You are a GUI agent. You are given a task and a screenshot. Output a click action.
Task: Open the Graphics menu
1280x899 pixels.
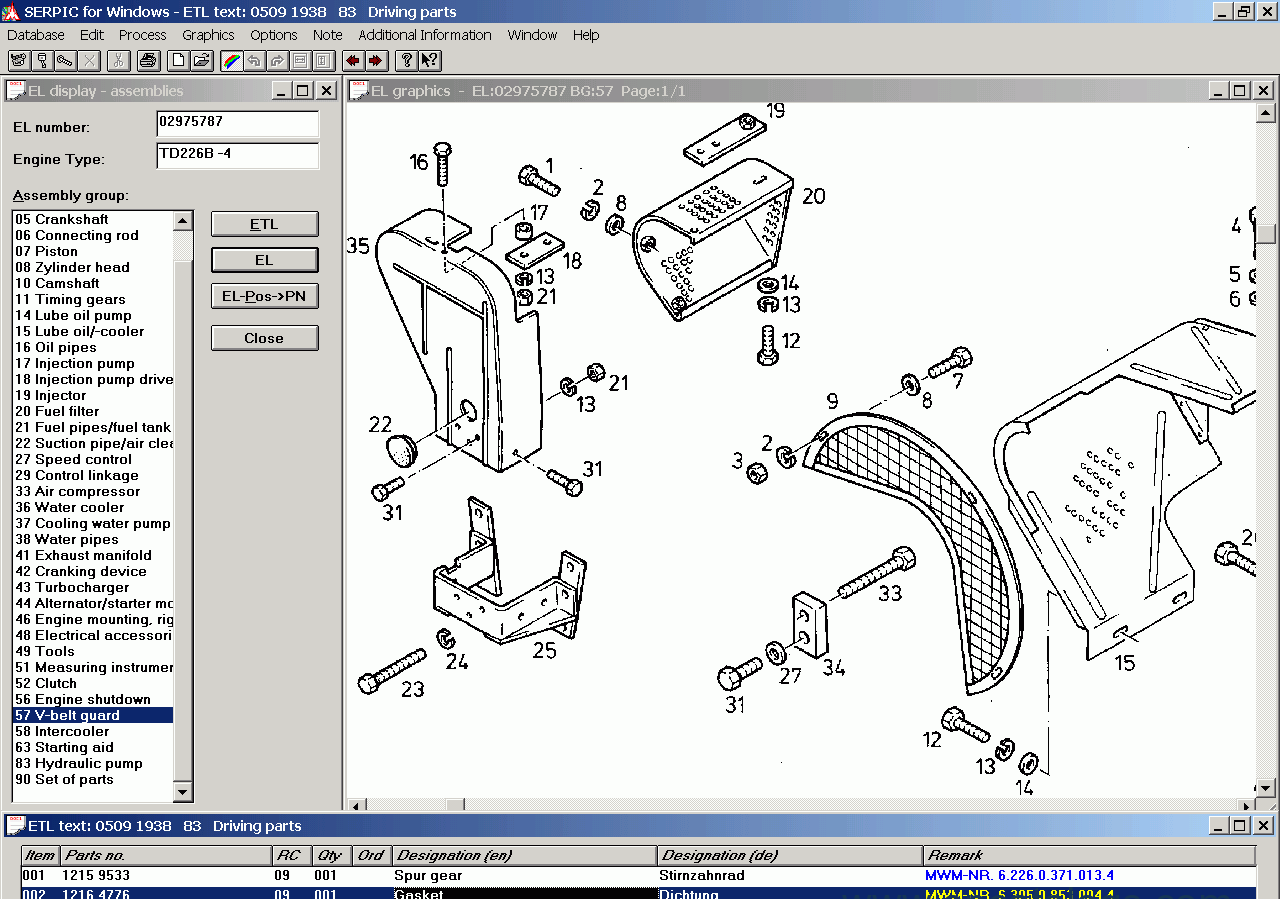point(207,35)
